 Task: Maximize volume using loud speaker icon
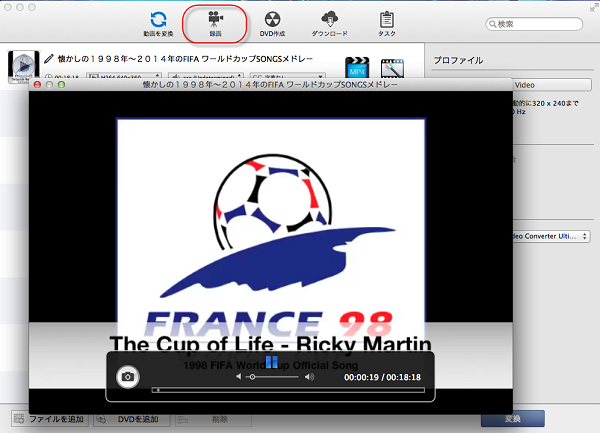[x=309, y=377]
